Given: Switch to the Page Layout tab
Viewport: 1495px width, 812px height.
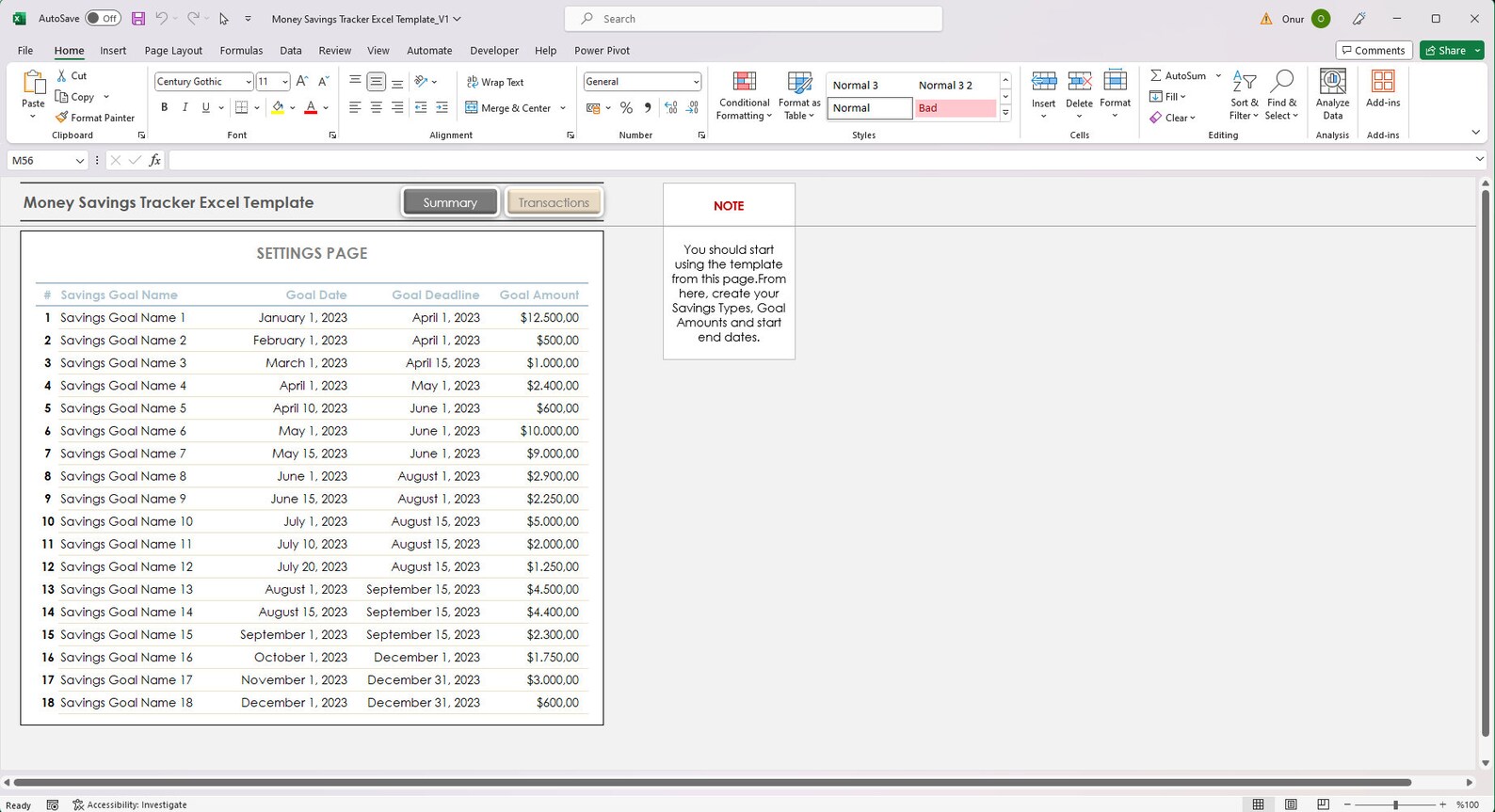Looking at the screenshot, I should coord(173,51).
